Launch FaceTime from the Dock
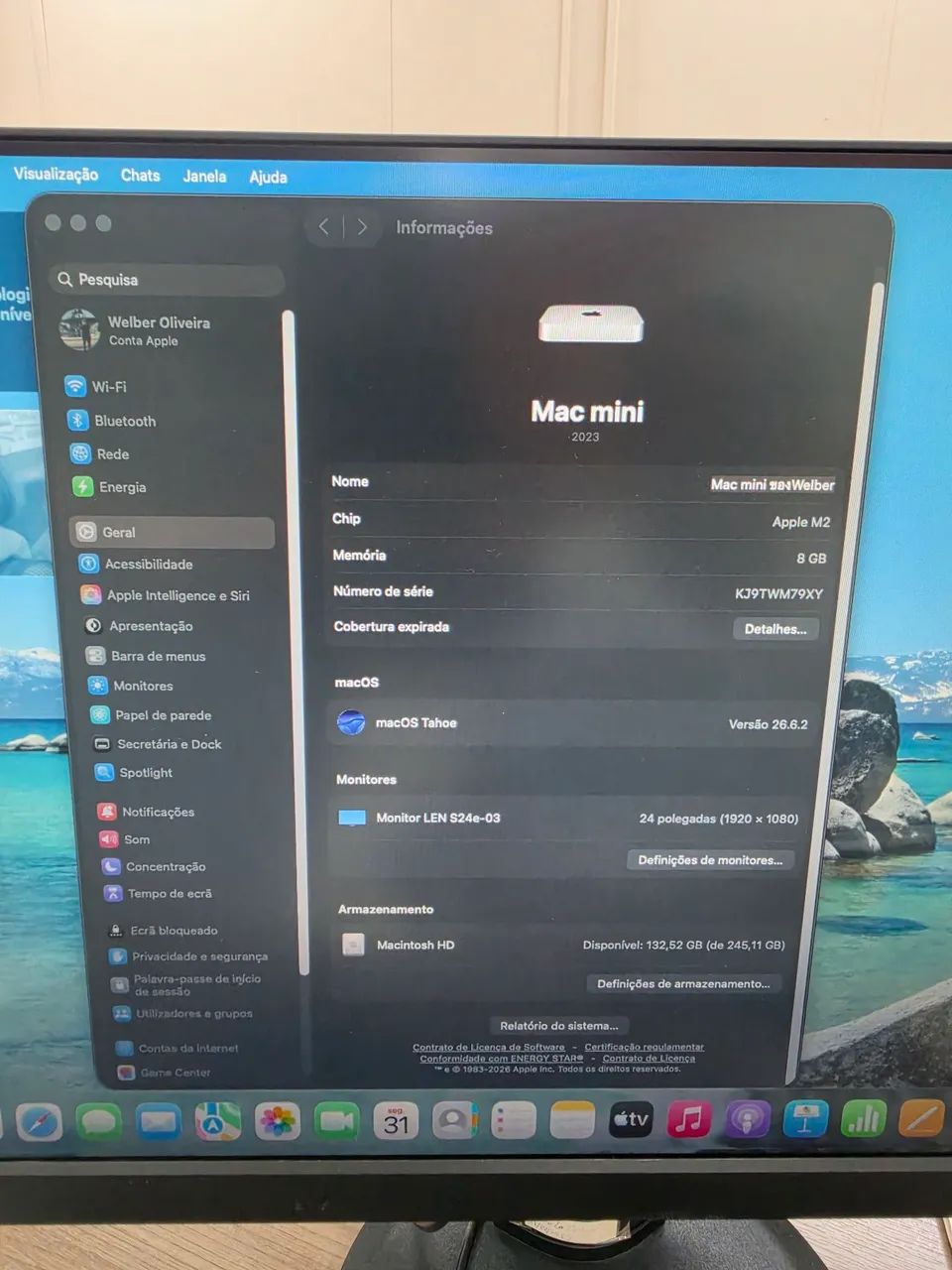Viewport: 952px width, 1270px height. click(337, 1121)
